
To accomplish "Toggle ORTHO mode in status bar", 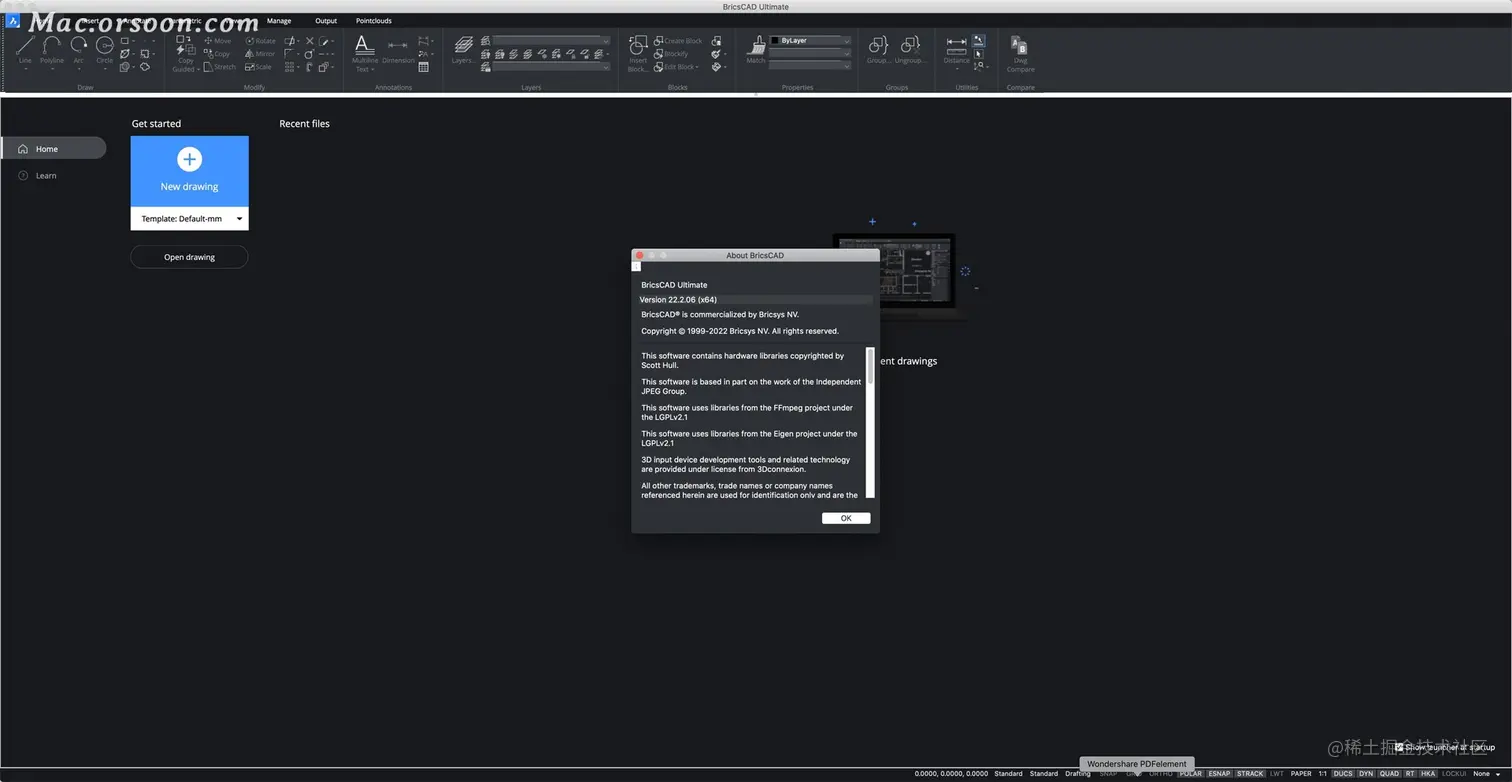I will pyautogui.click(x=1161, y=774).
